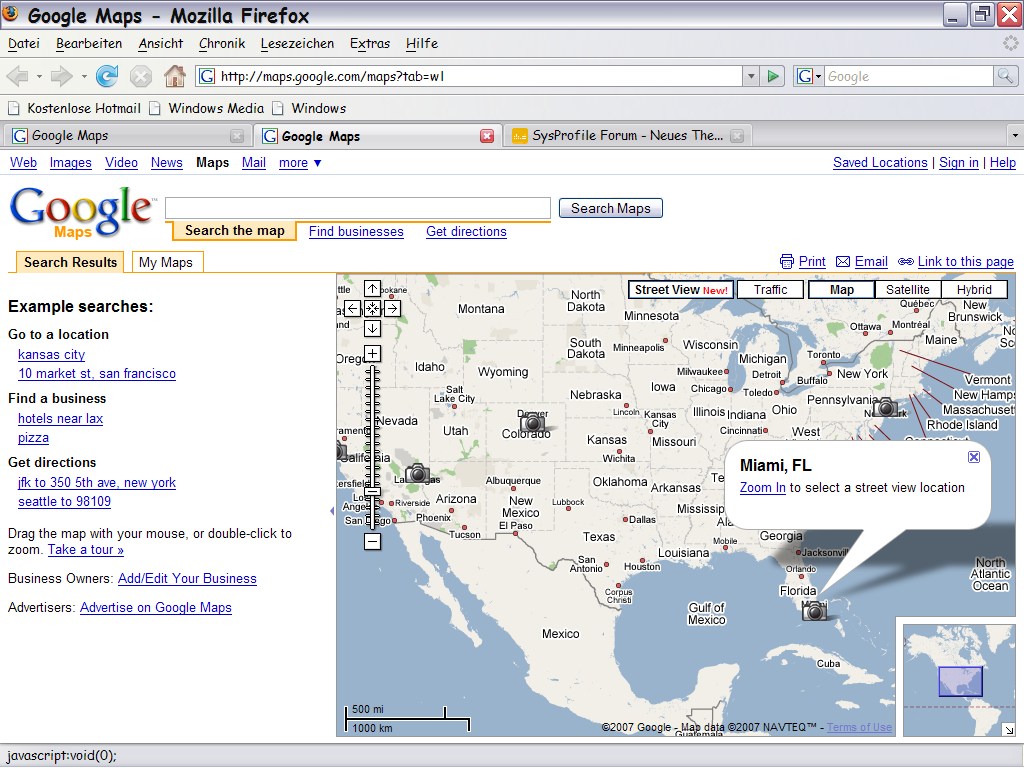Expand the Back history dropdown arrow
The image size is (1024, 768).
coord(39,76)
